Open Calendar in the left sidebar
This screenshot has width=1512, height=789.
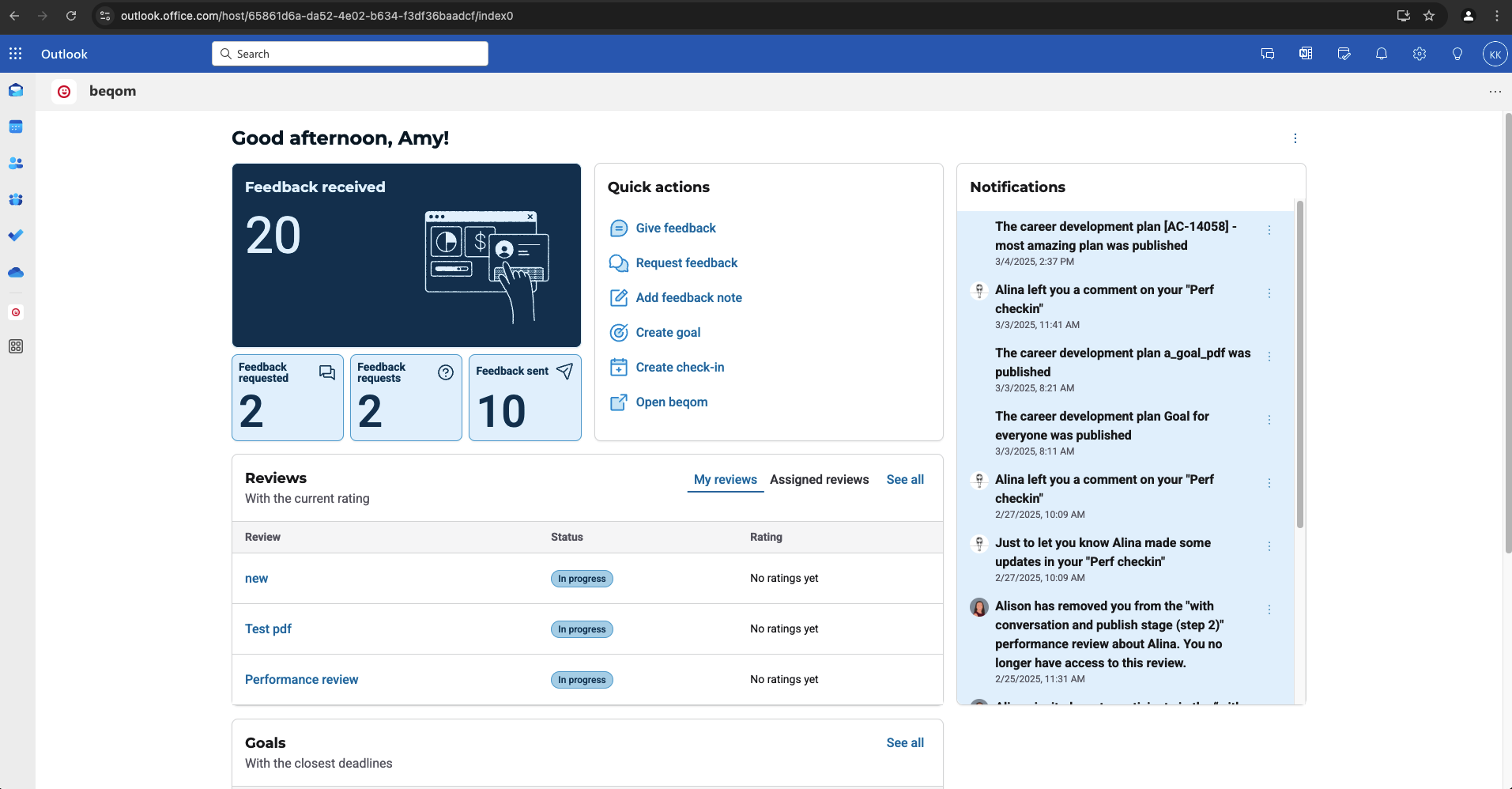click(16, 126)
